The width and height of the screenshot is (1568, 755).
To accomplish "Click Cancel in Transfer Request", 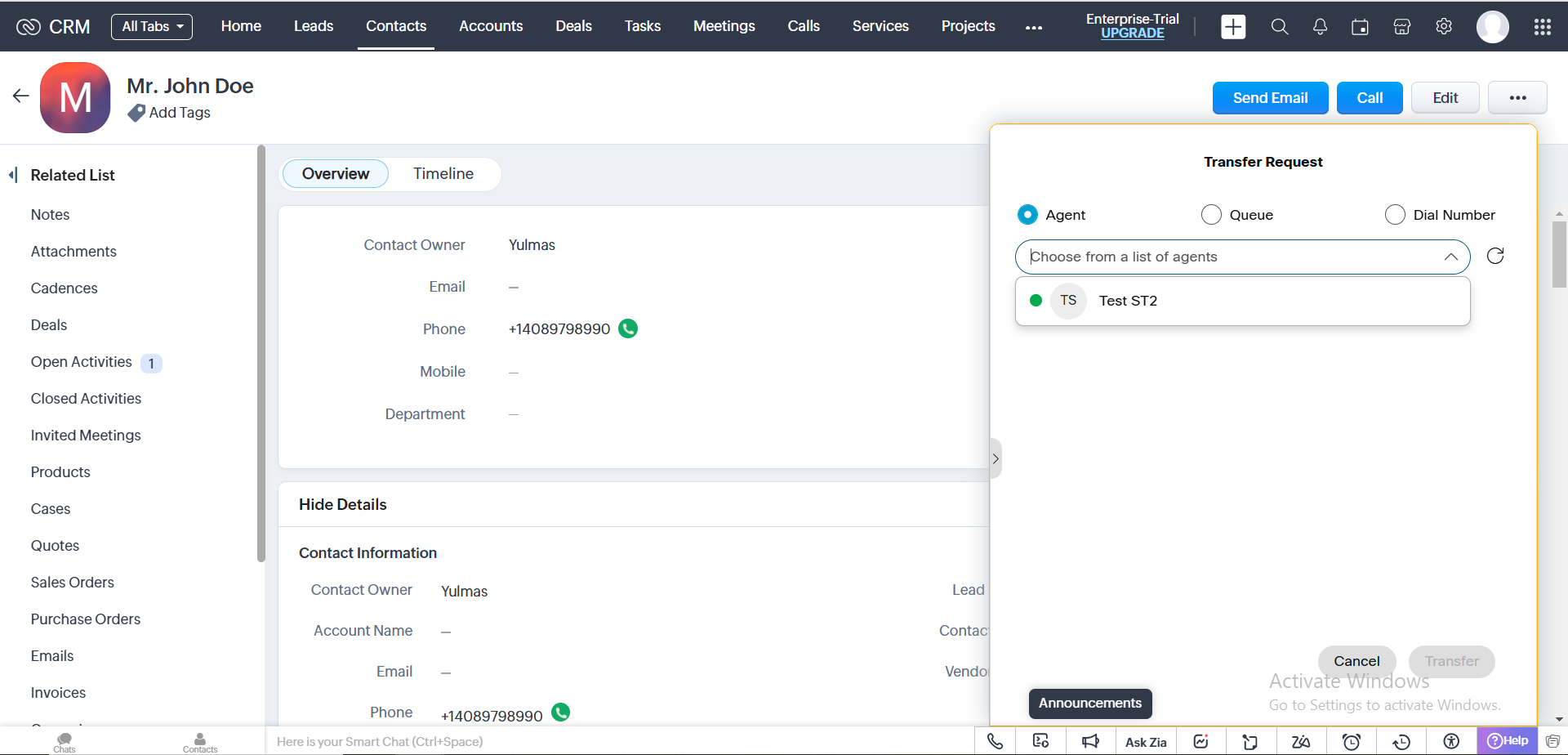I will (x=1356, y=661).
